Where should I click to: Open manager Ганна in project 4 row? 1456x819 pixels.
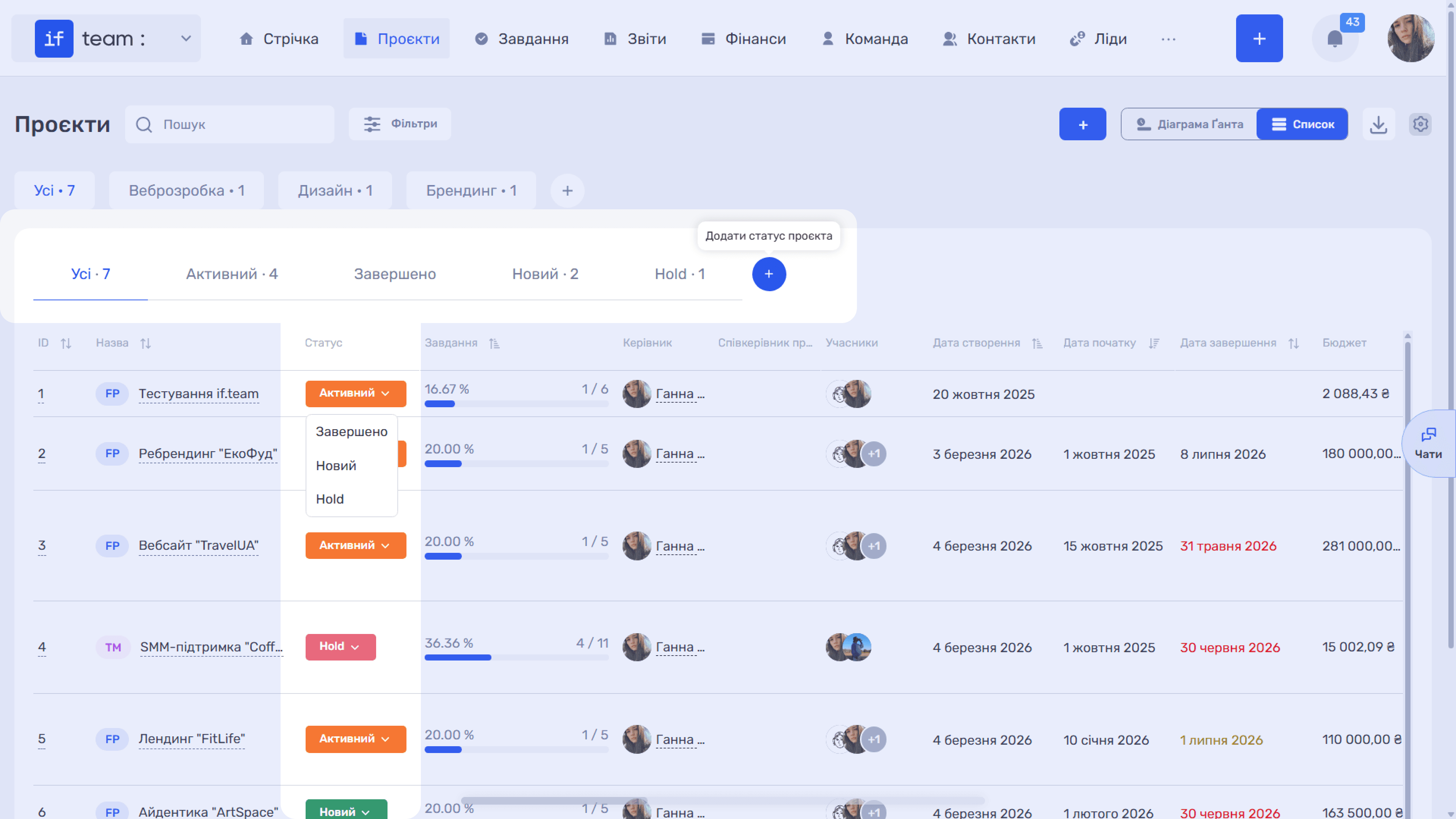coord(680,647)
